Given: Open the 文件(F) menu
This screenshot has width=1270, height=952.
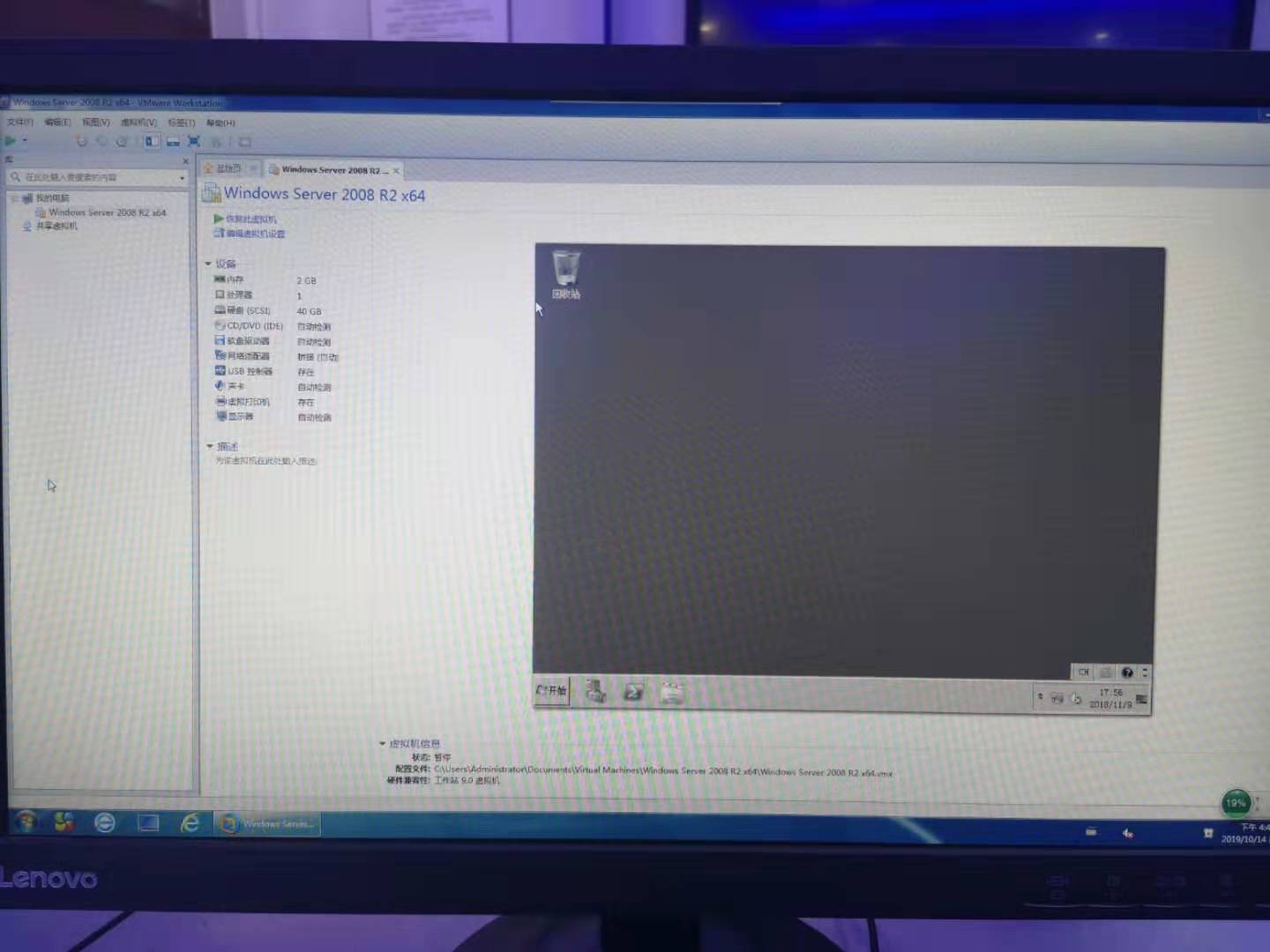Looking at the screenshot, I should pyautogui.click(x=19, y=122).
